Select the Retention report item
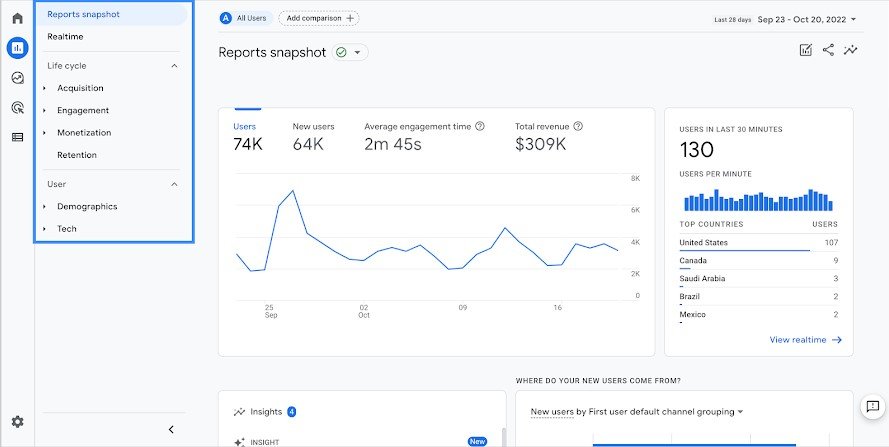 (x=77, y=155)
